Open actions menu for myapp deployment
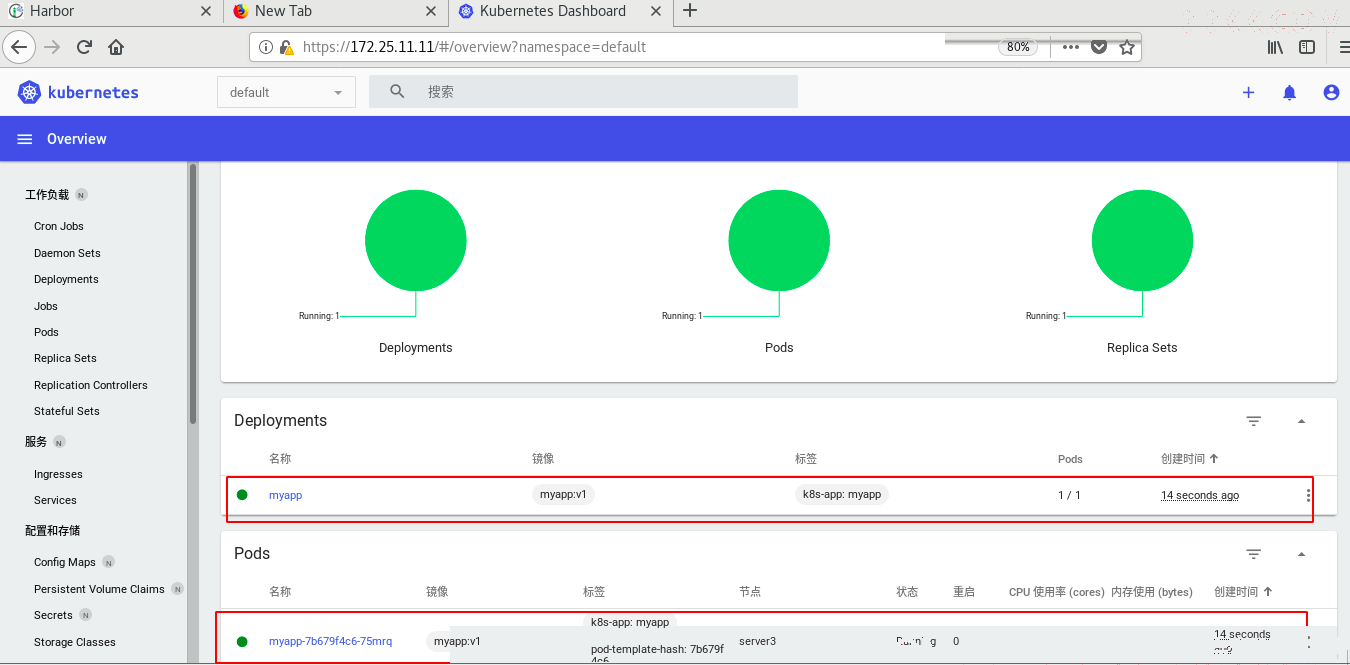The width and height of the screenshot is (1350, 665). point(1308,495)
